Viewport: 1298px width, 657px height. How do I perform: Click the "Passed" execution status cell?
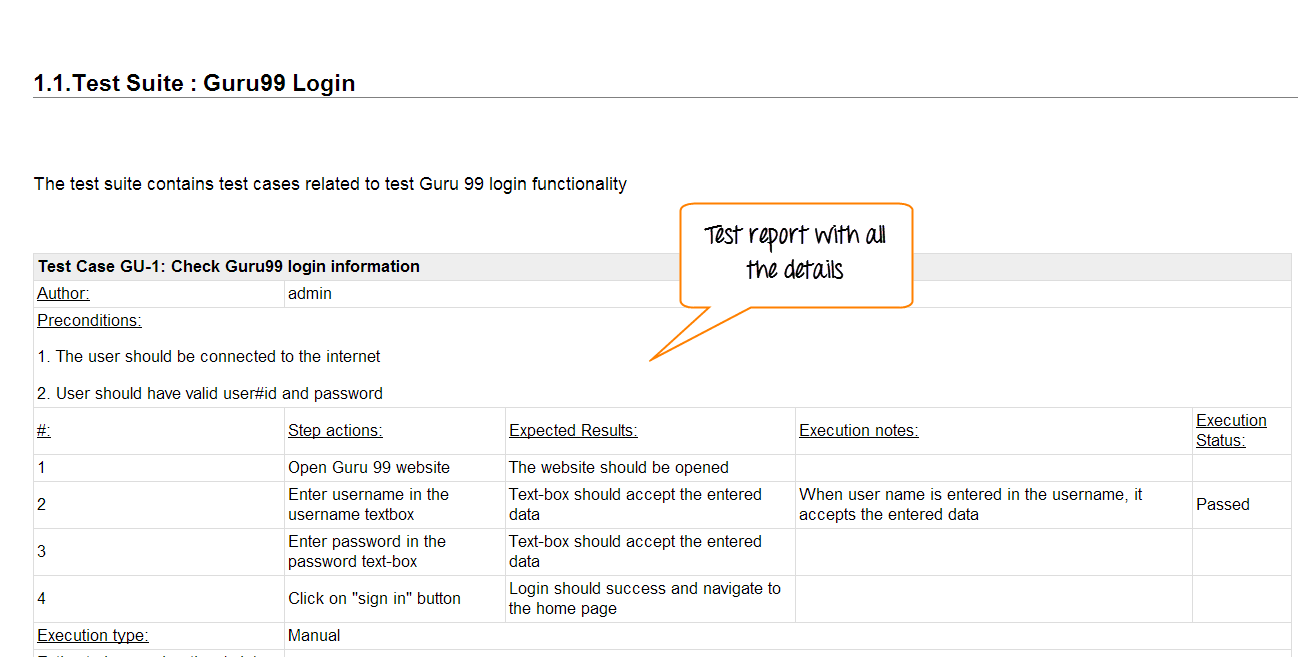[x=1222, y=505]
